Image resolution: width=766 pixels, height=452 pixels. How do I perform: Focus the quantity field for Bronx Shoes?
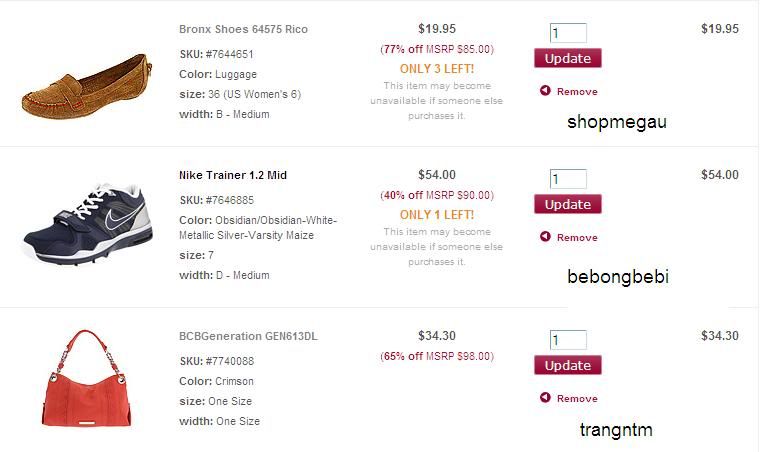[x=567, y=33]
